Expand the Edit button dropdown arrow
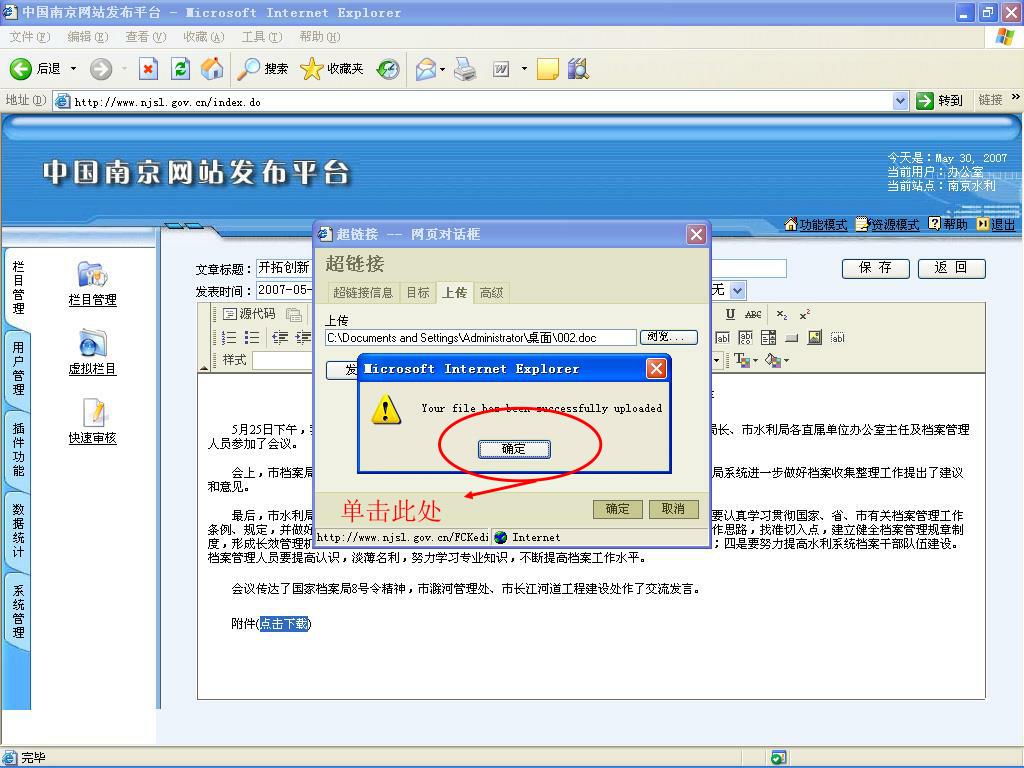The height and width of the screenshot is (768, 1024). pos(524,69)
